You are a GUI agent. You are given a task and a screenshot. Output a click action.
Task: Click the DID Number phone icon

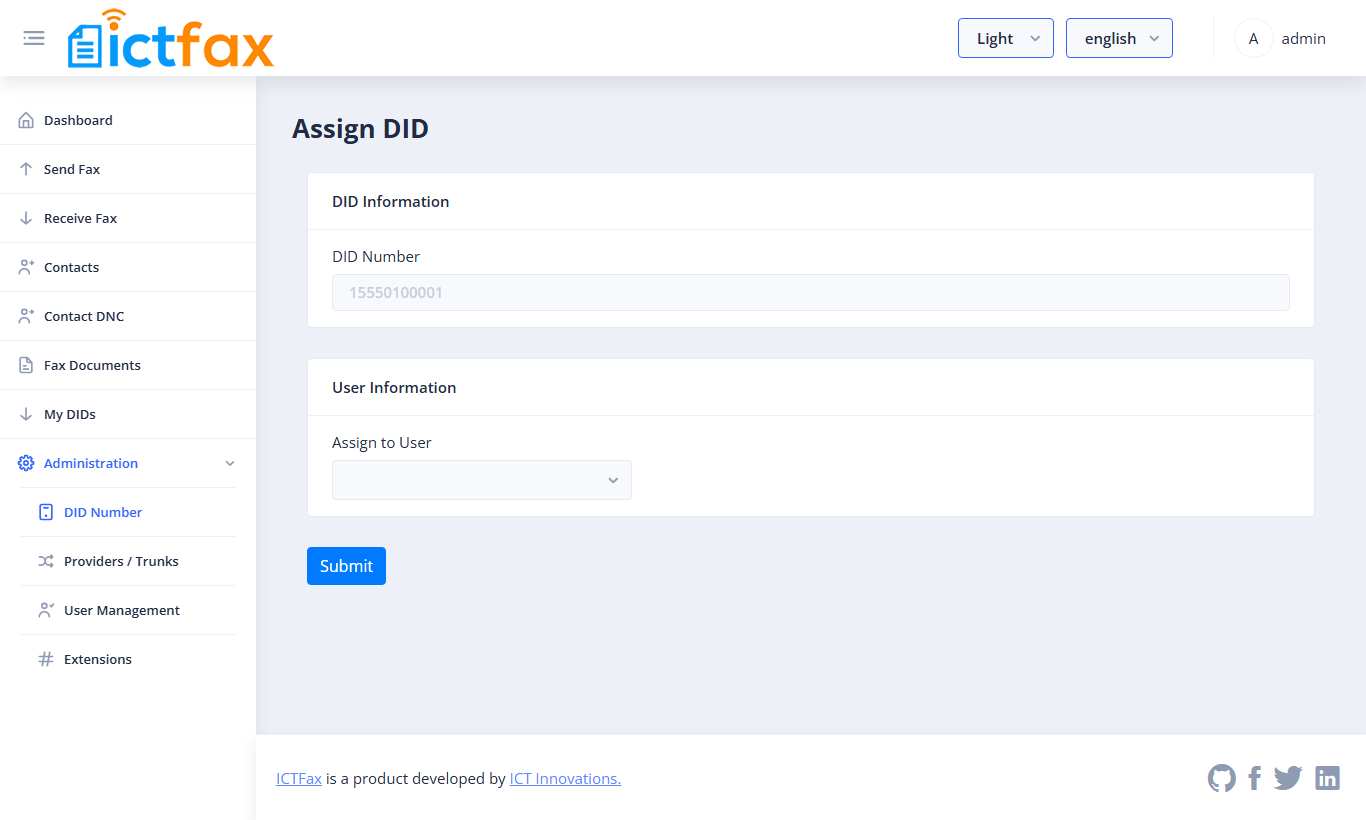[x=46, y=512]
